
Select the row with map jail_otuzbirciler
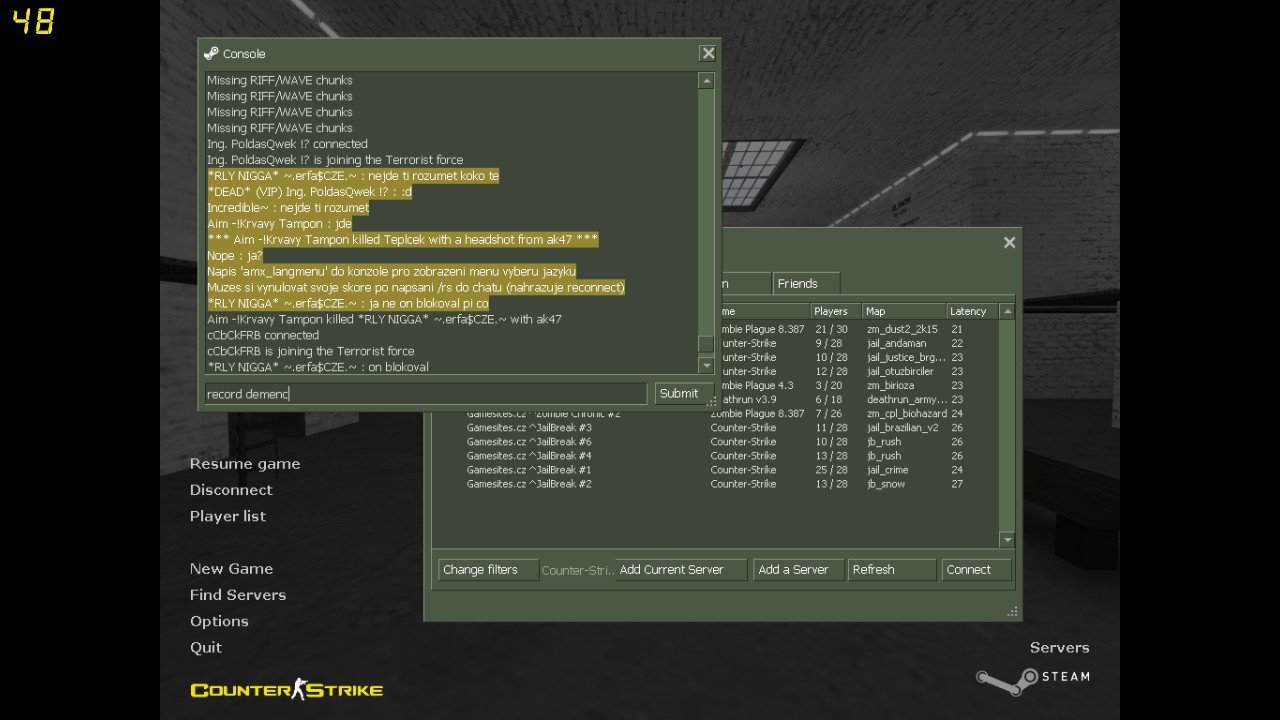[x=858, y=371]
